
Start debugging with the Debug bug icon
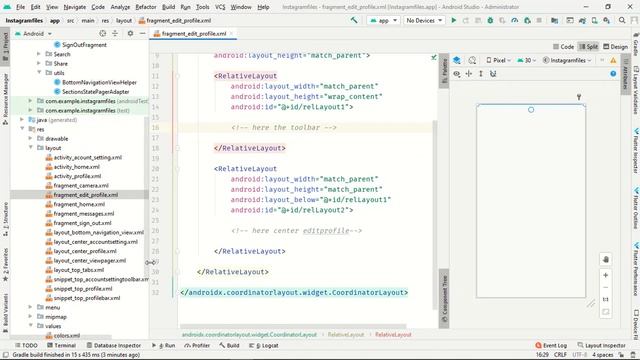pos(490,20)
